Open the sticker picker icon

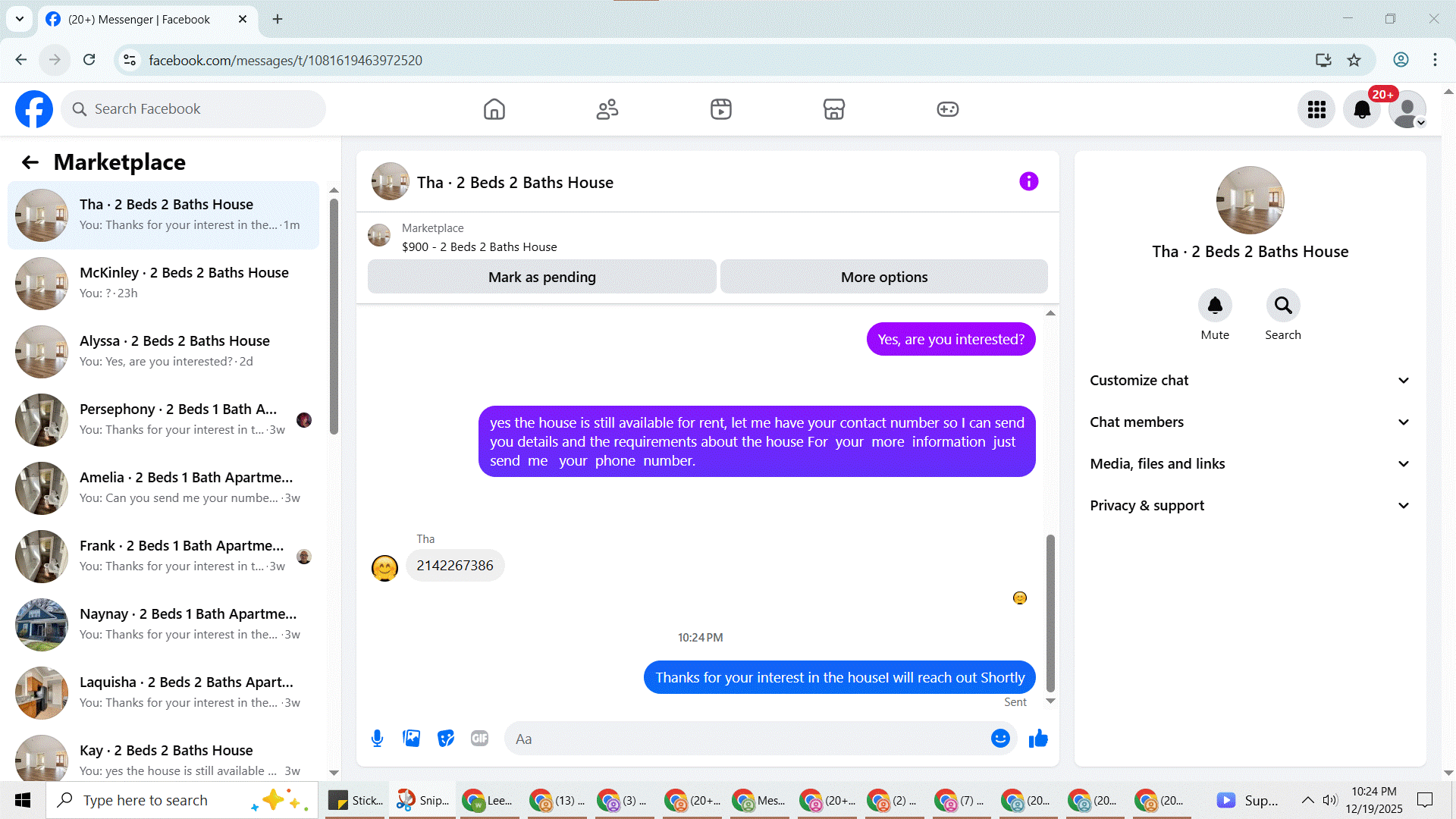[446, 739]
